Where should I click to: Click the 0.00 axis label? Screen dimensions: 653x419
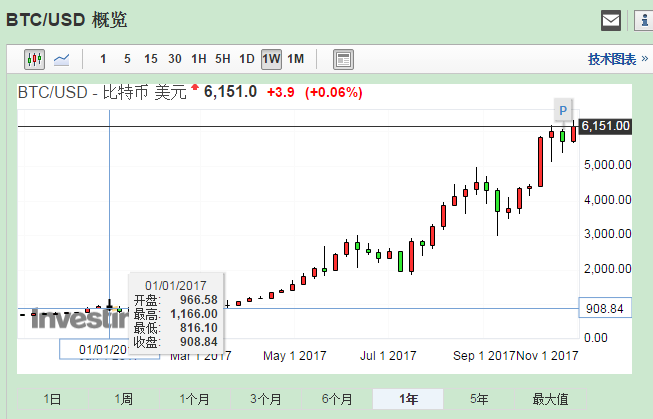(596, 338)
